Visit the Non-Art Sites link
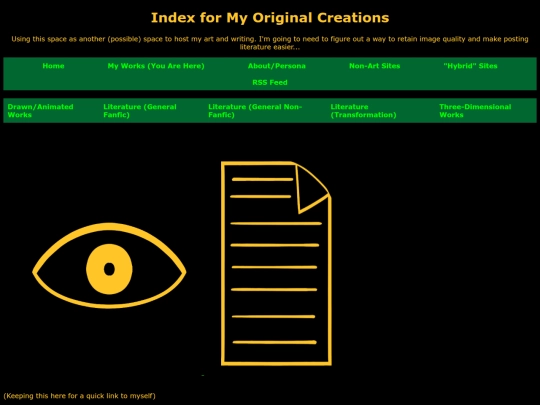 (x=375, y=66)
